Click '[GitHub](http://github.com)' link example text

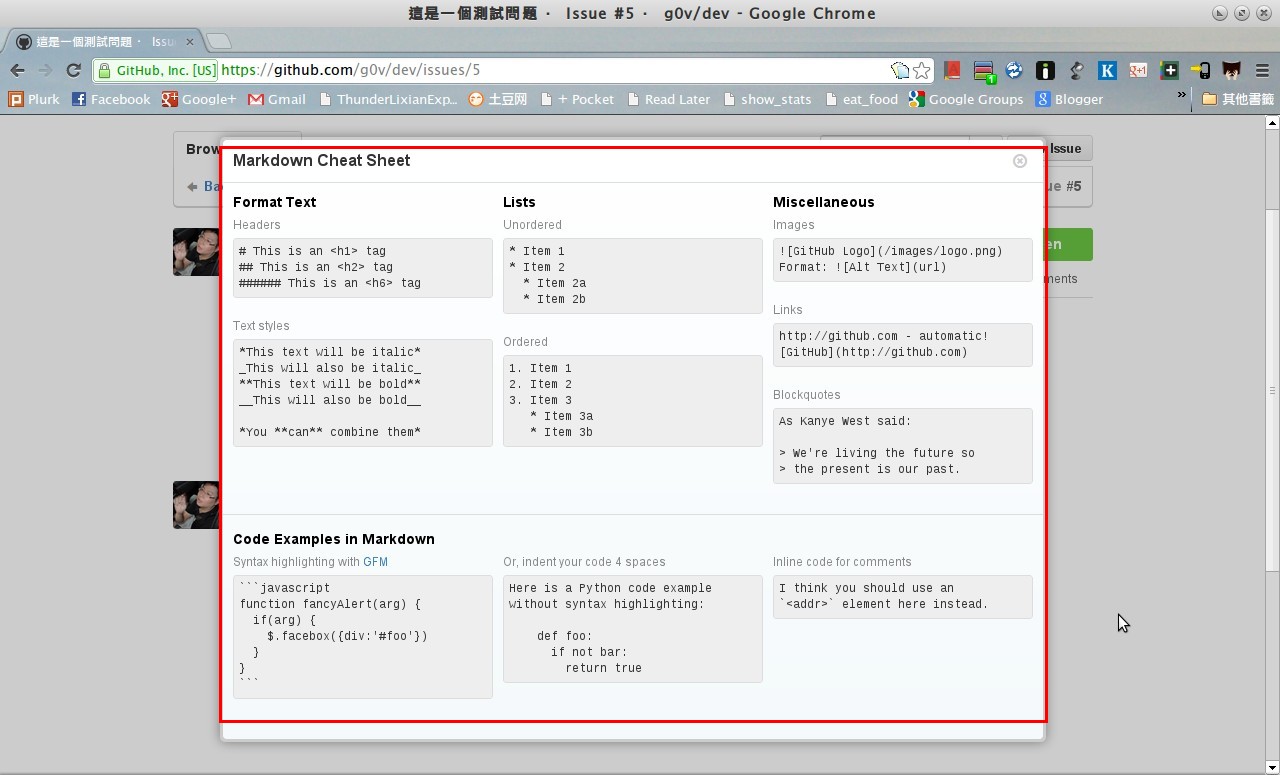[x=873, y=352]
